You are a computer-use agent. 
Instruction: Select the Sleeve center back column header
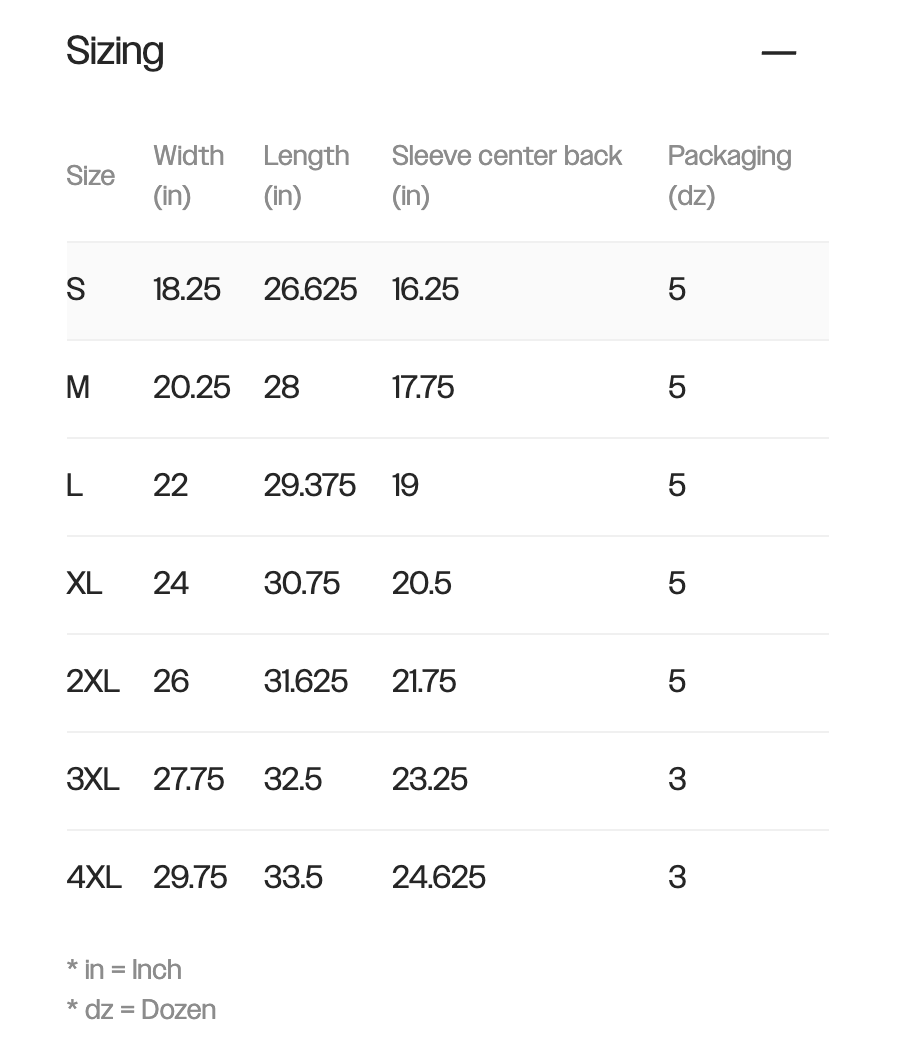(507, 176)
